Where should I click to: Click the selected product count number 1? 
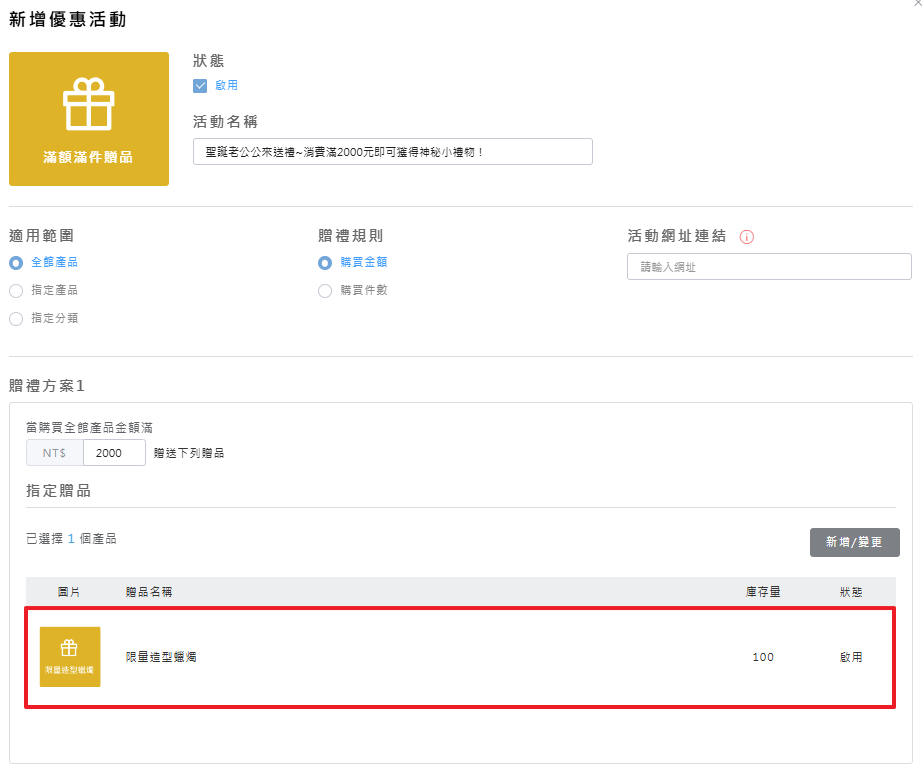pos(71,539)
